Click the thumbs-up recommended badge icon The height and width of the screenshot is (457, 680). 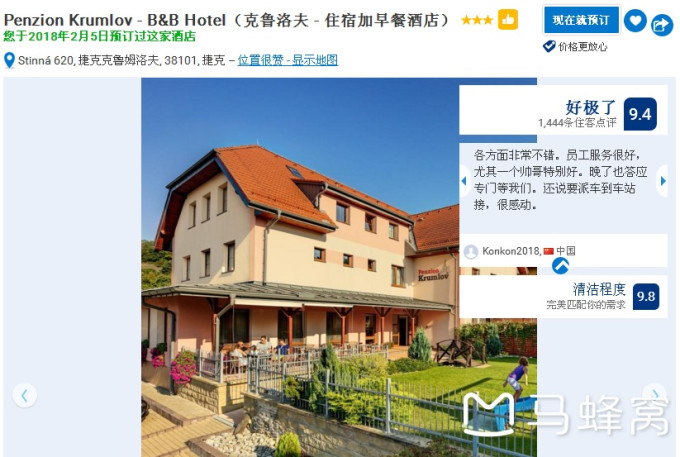tap(507, 20)
